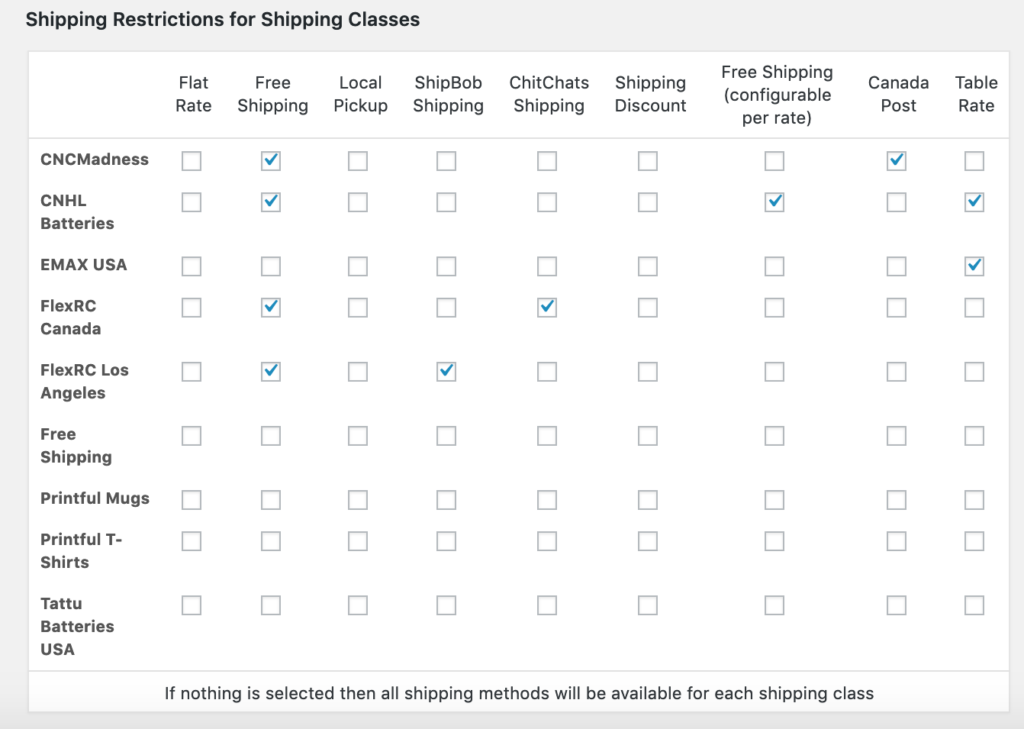Check Flat Rate for Free Shipping class
Image resolution: width=1024 pixels, height=729 pixels.
click(192, 436)
